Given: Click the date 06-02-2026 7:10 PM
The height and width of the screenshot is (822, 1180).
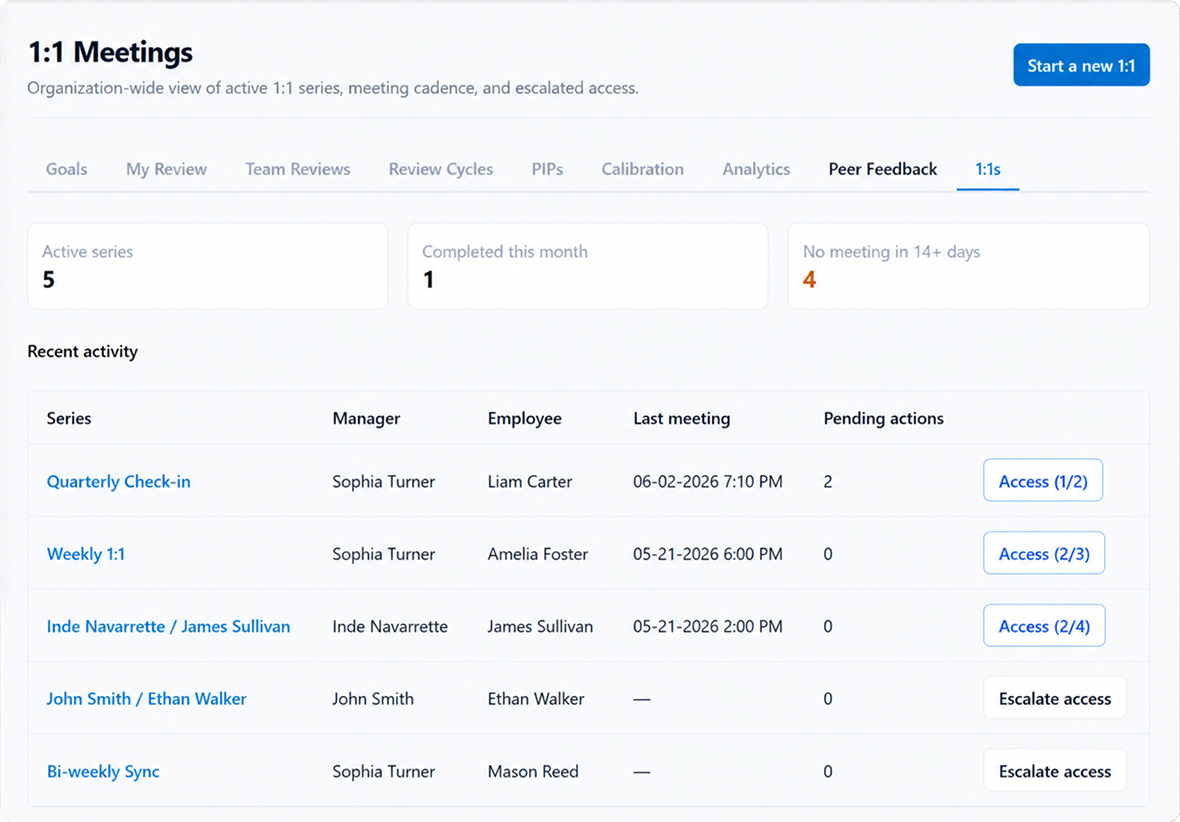Looking at the screenshot, I should click(707, 482).
